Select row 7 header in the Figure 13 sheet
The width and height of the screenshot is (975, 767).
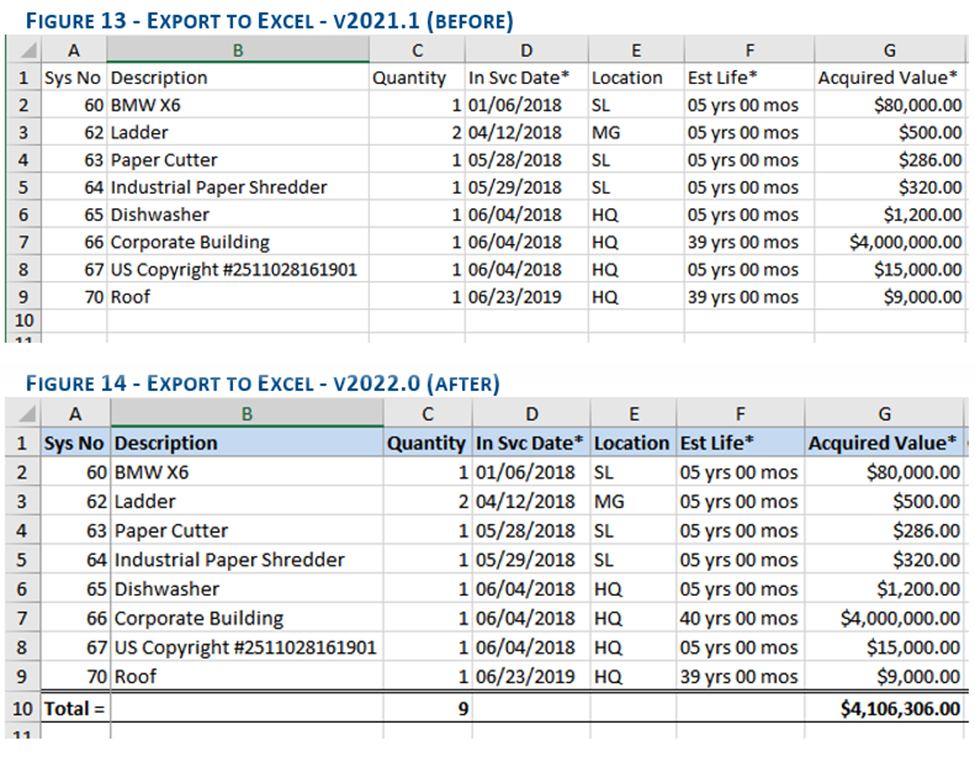click(23, 242)
